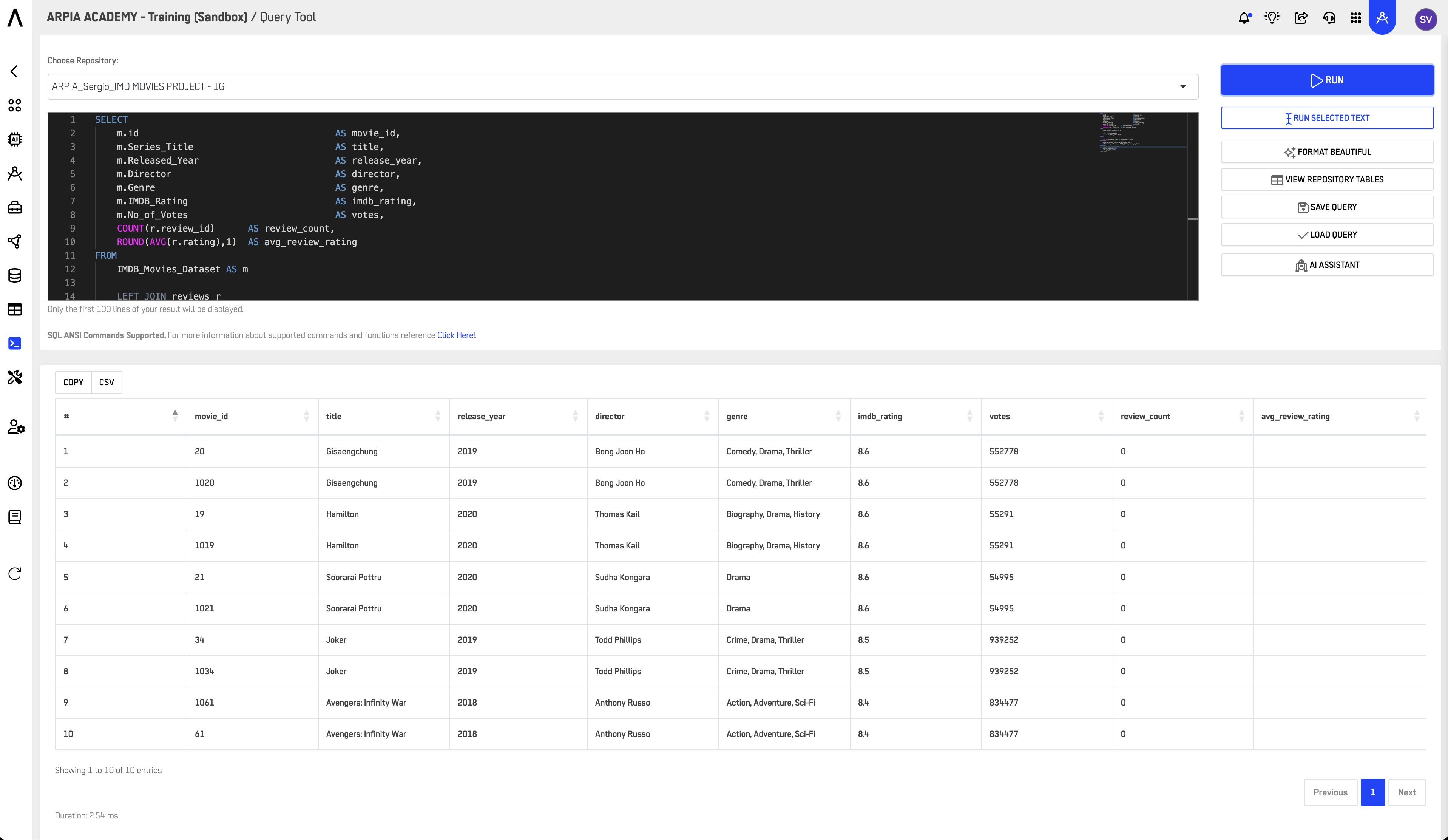Open the user settings sidebar icon
Screen dimensions: 1448x840
(16, 426)
